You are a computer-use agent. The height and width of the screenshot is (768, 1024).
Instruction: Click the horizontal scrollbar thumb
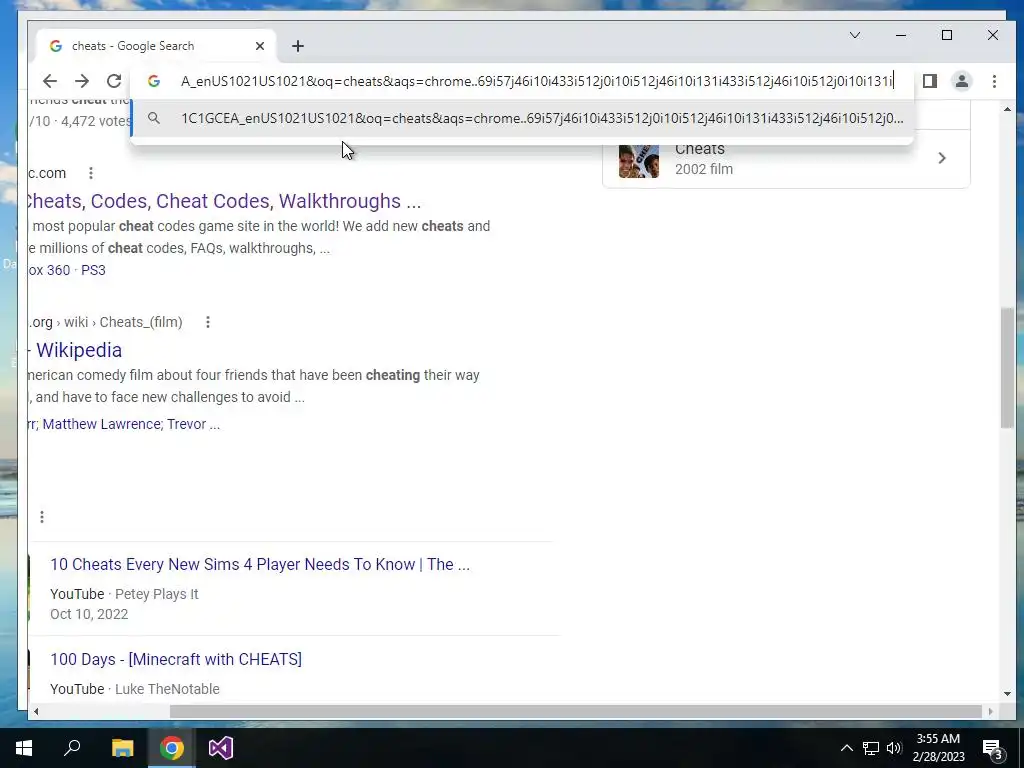click(x=575, y=711)
